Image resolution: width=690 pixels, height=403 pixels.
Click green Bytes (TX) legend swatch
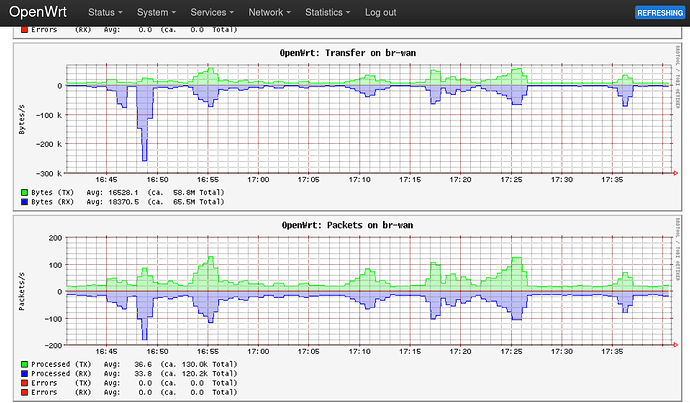coord(24,191)
